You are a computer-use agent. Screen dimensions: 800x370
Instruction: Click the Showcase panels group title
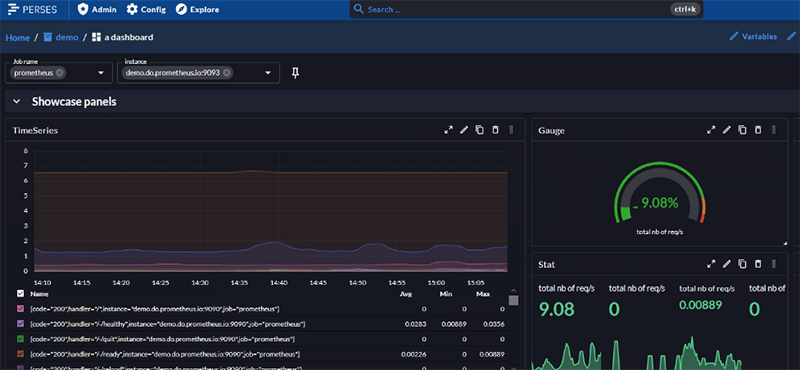coord(74,102)
